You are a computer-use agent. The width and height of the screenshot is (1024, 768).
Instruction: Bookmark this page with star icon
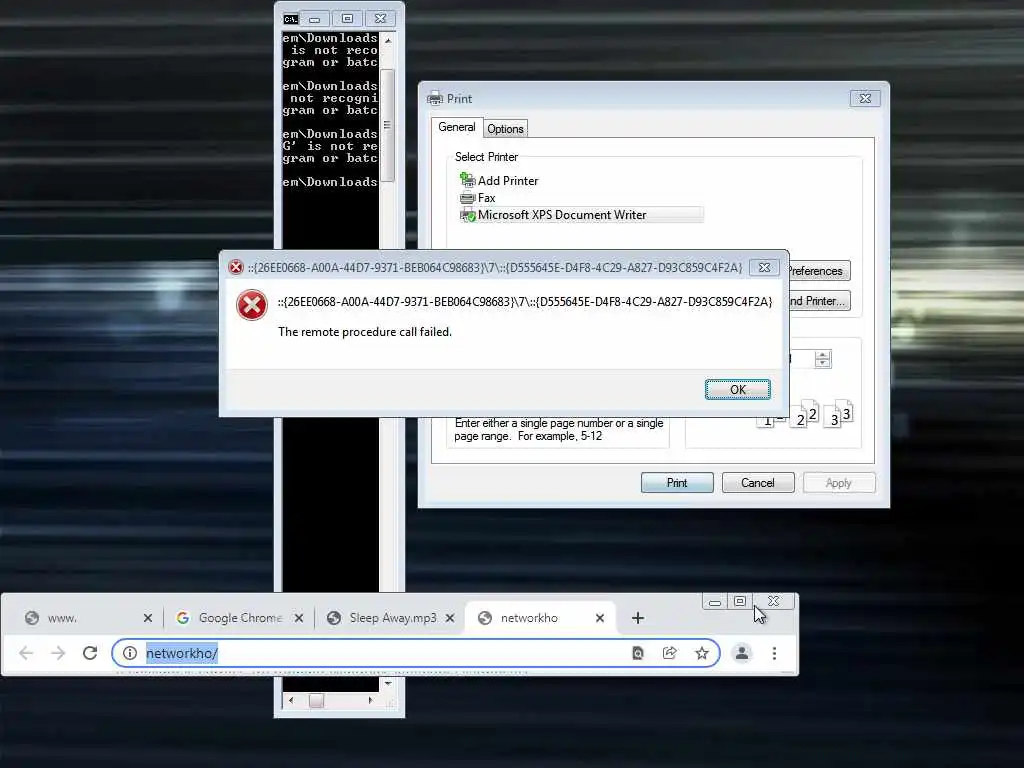tap(701, 653)
